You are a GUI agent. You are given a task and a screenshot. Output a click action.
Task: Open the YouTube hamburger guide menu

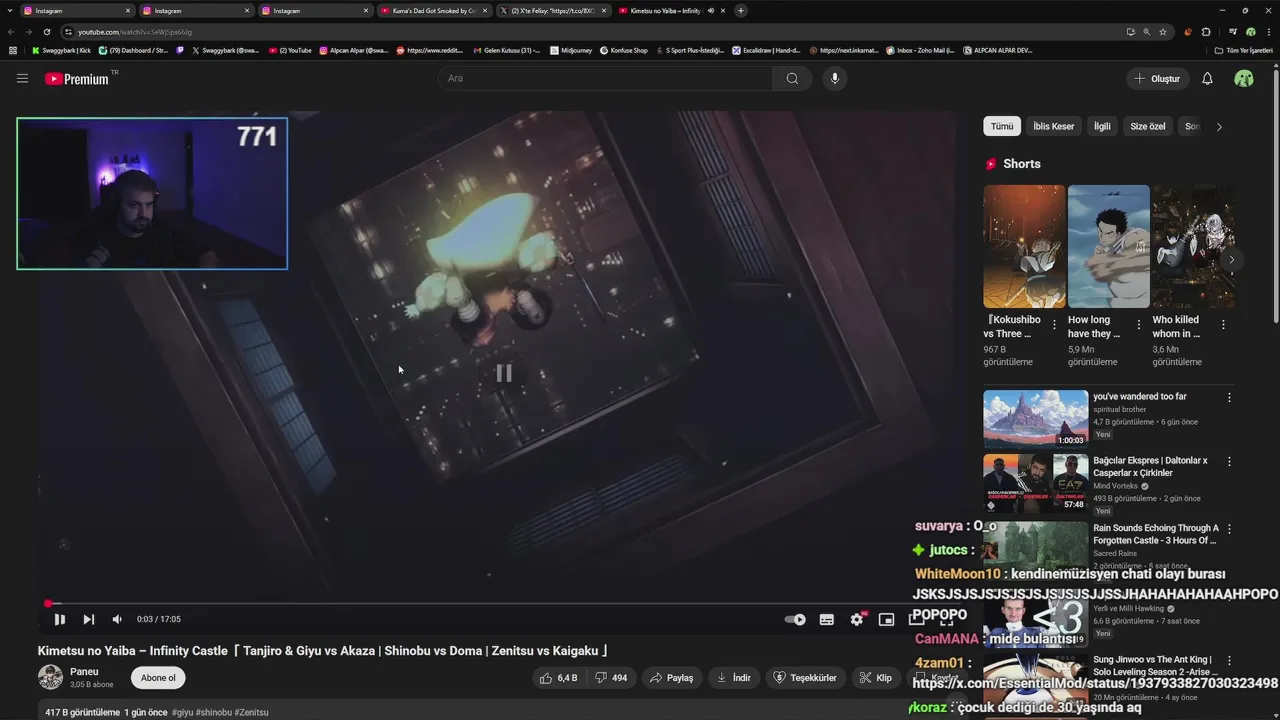point(22,78)
